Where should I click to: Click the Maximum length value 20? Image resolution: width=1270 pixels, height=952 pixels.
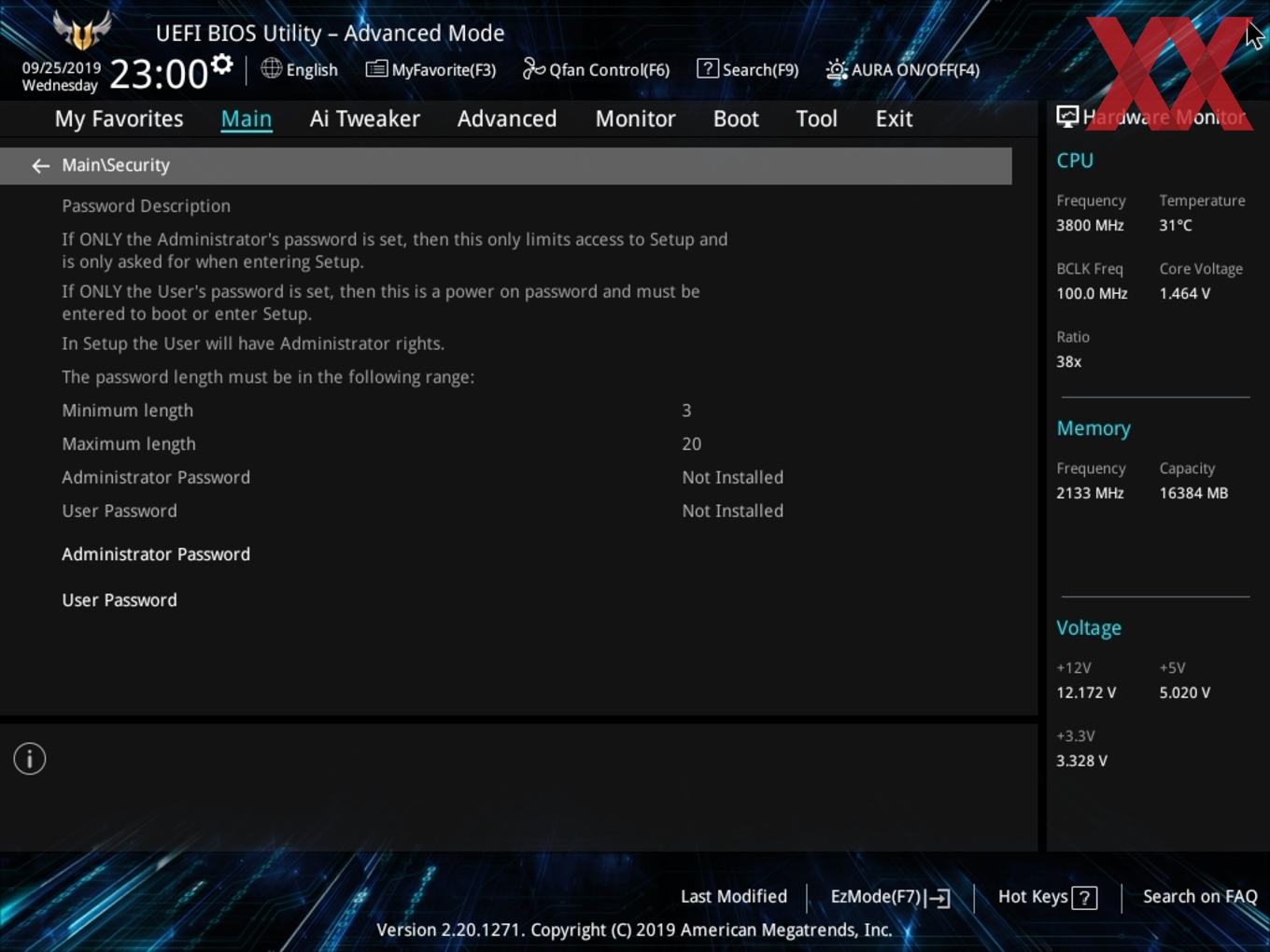692,444
